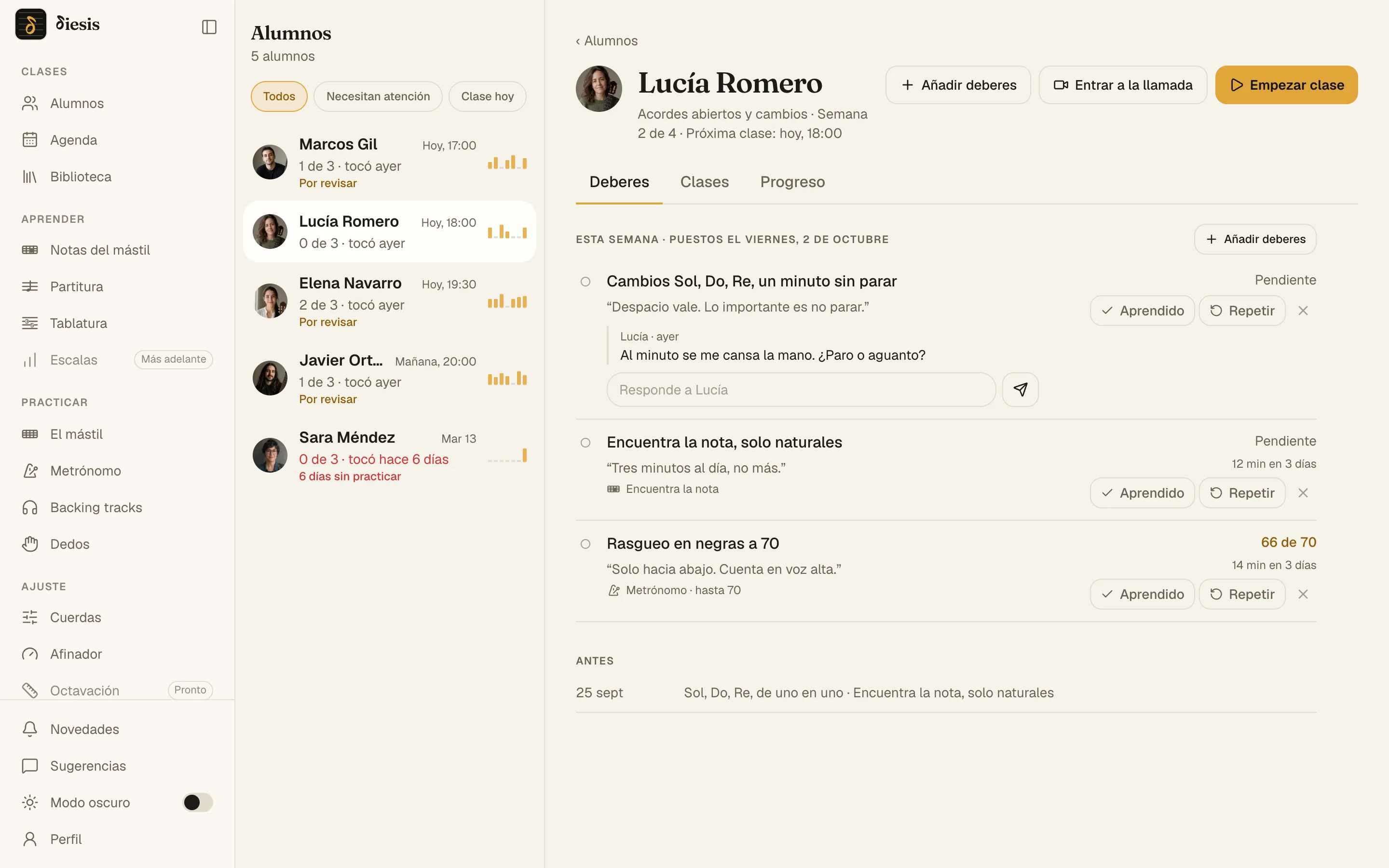Click the Responde a Lucía field

coord(801,390)
